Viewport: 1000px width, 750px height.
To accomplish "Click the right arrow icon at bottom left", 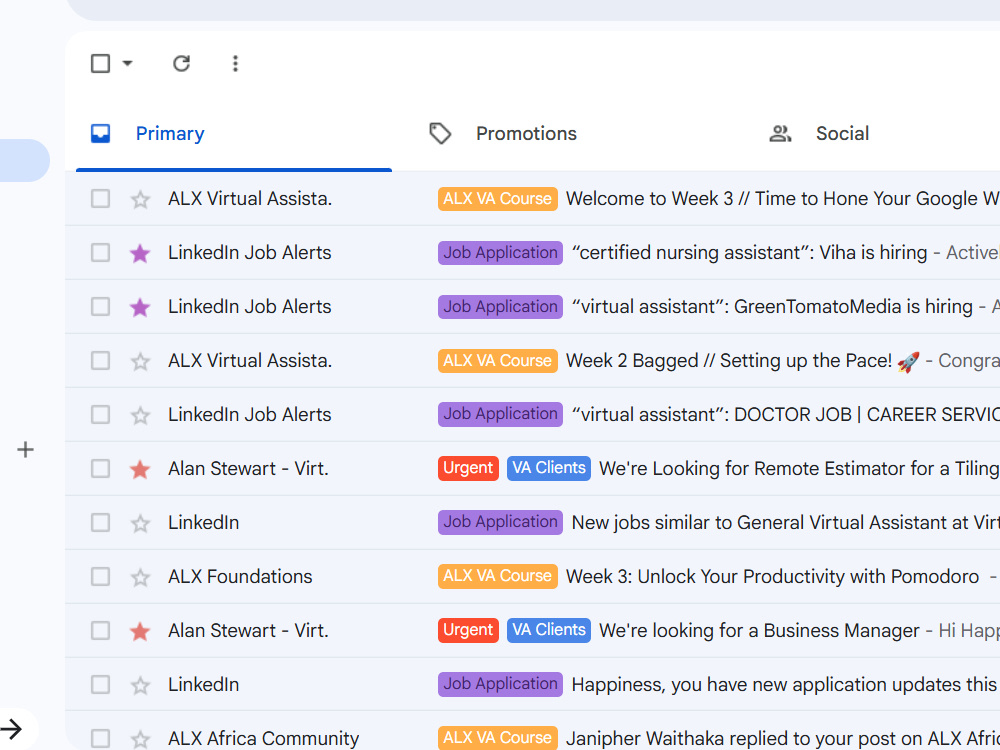I will coord(11,729).
